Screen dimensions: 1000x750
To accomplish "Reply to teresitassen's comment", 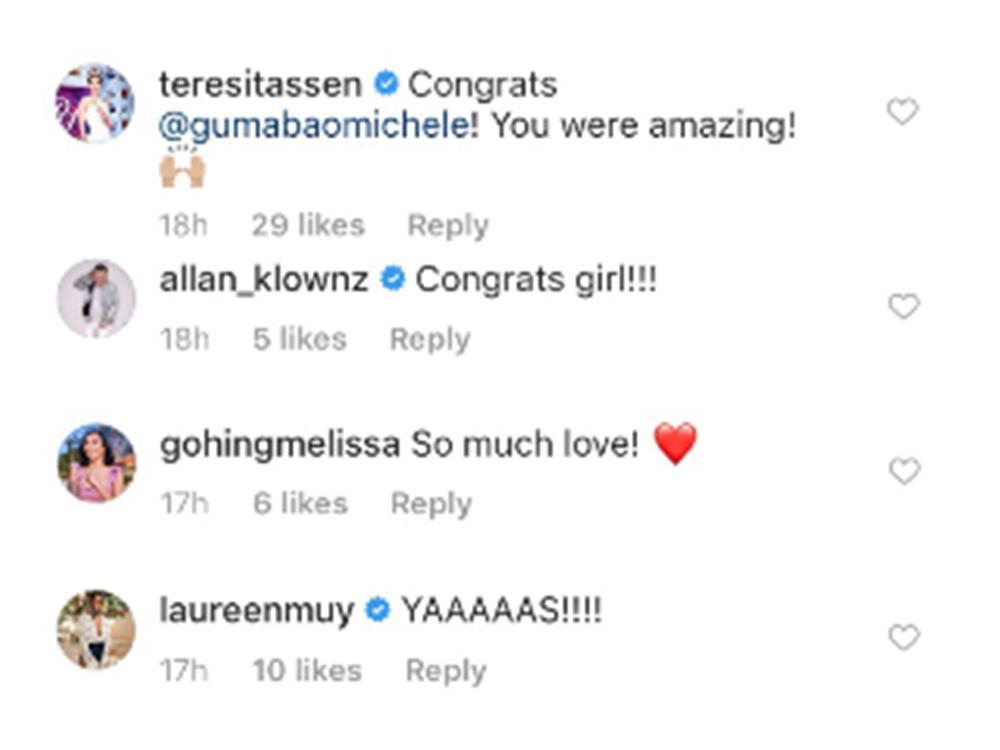I will click(x=447, y=226).
